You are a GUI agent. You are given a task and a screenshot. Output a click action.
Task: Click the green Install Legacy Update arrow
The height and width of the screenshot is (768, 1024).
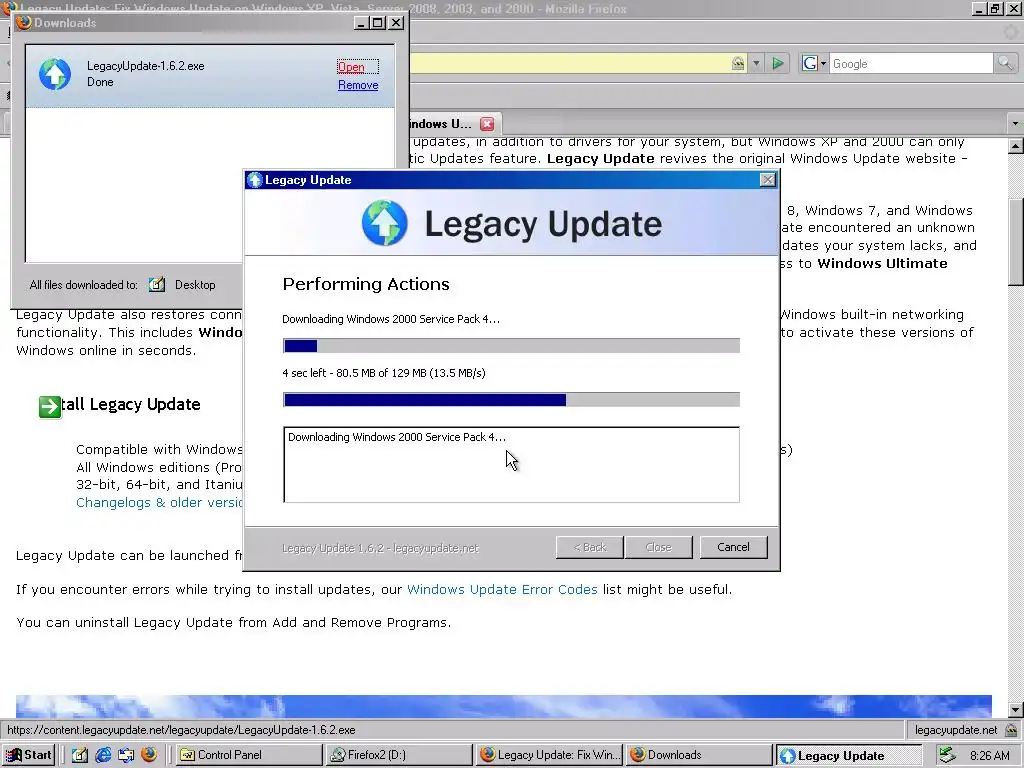pyautogui.click(x=50, y=406)
